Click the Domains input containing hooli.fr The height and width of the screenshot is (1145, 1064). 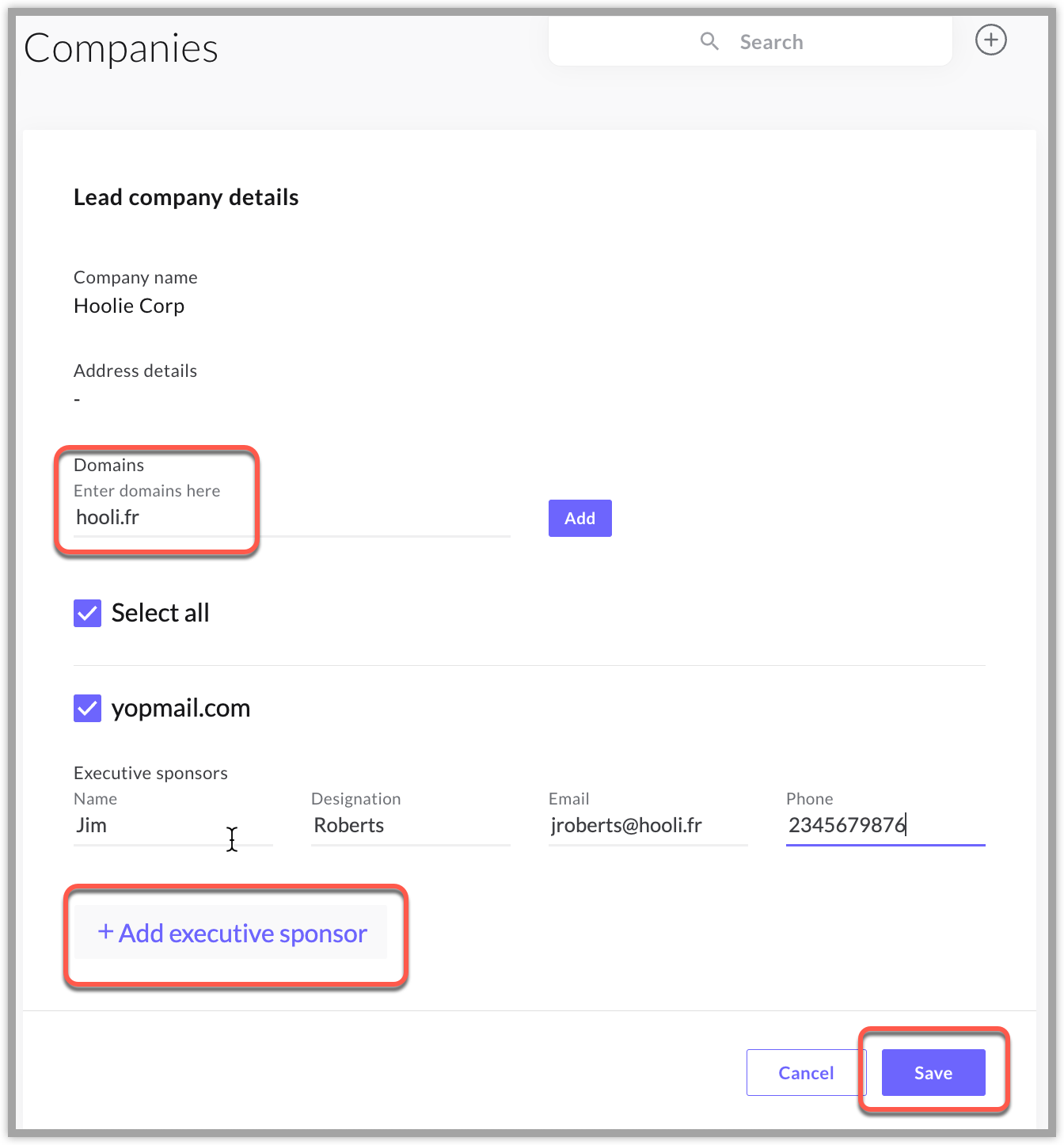291,518
